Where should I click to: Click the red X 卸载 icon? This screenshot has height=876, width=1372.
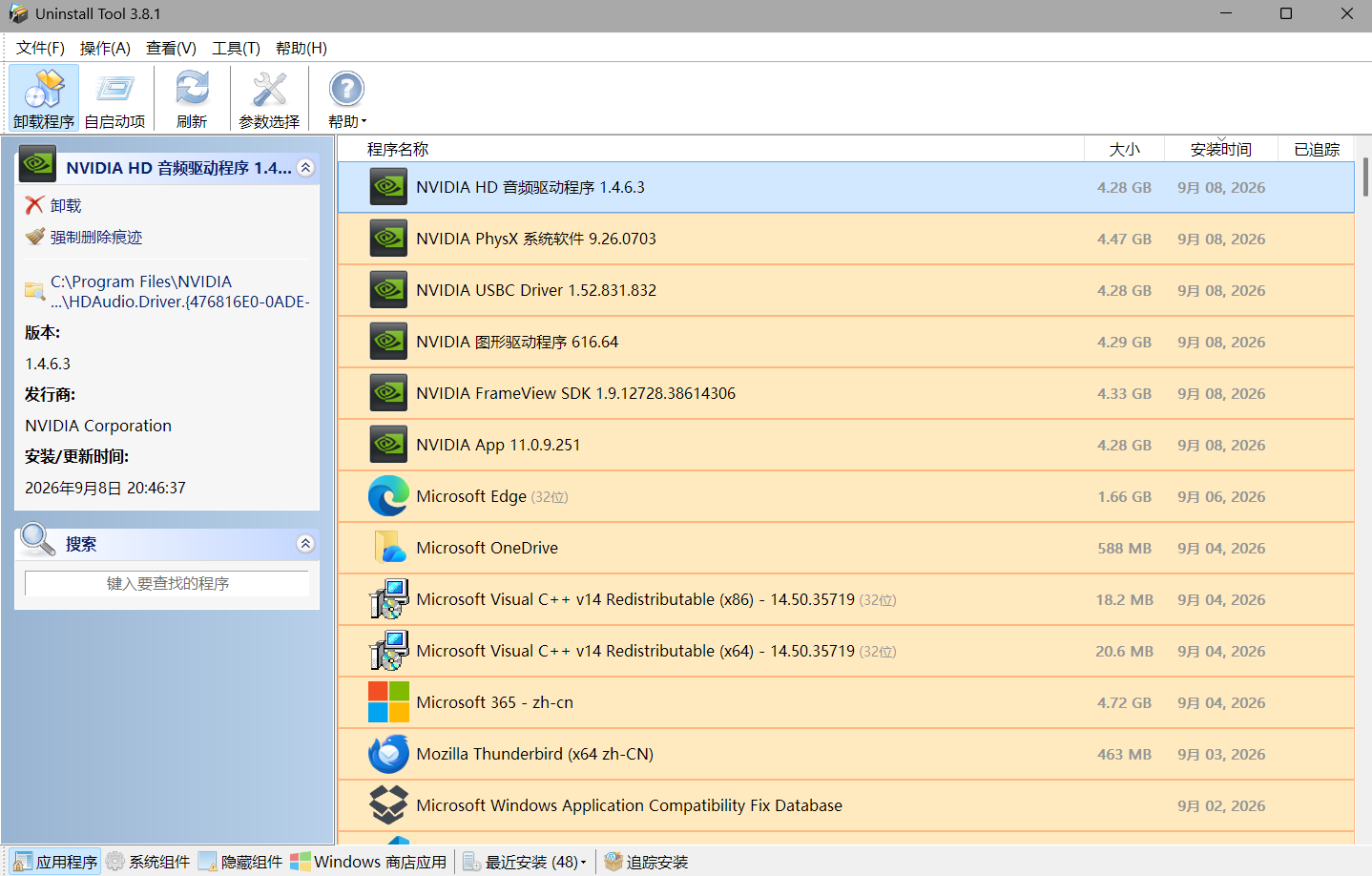tap(34, 205)
